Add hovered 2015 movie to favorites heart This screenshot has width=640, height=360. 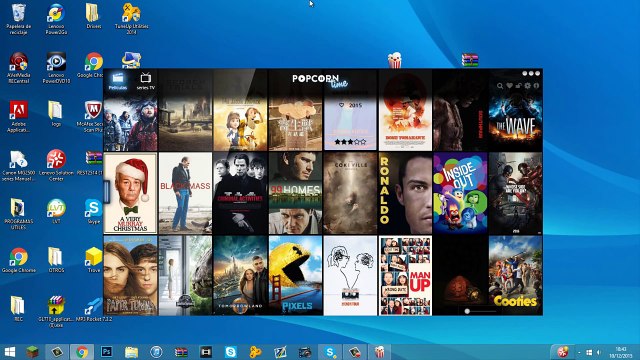click(342, 105)
